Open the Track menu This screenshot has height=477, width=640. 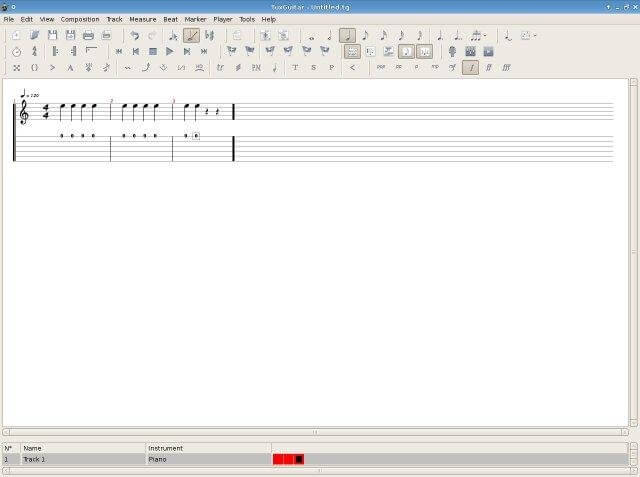pos(114,19)
